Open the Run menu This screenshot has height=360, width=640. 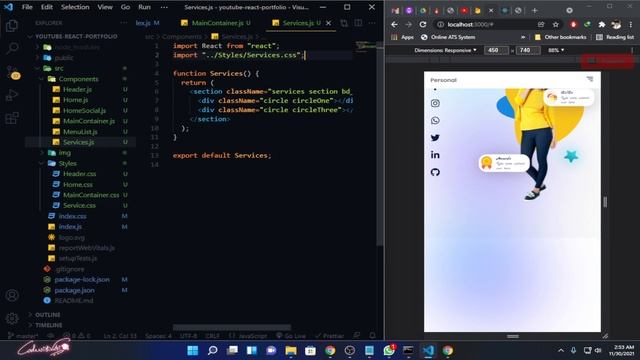click(x=144, y=7)
